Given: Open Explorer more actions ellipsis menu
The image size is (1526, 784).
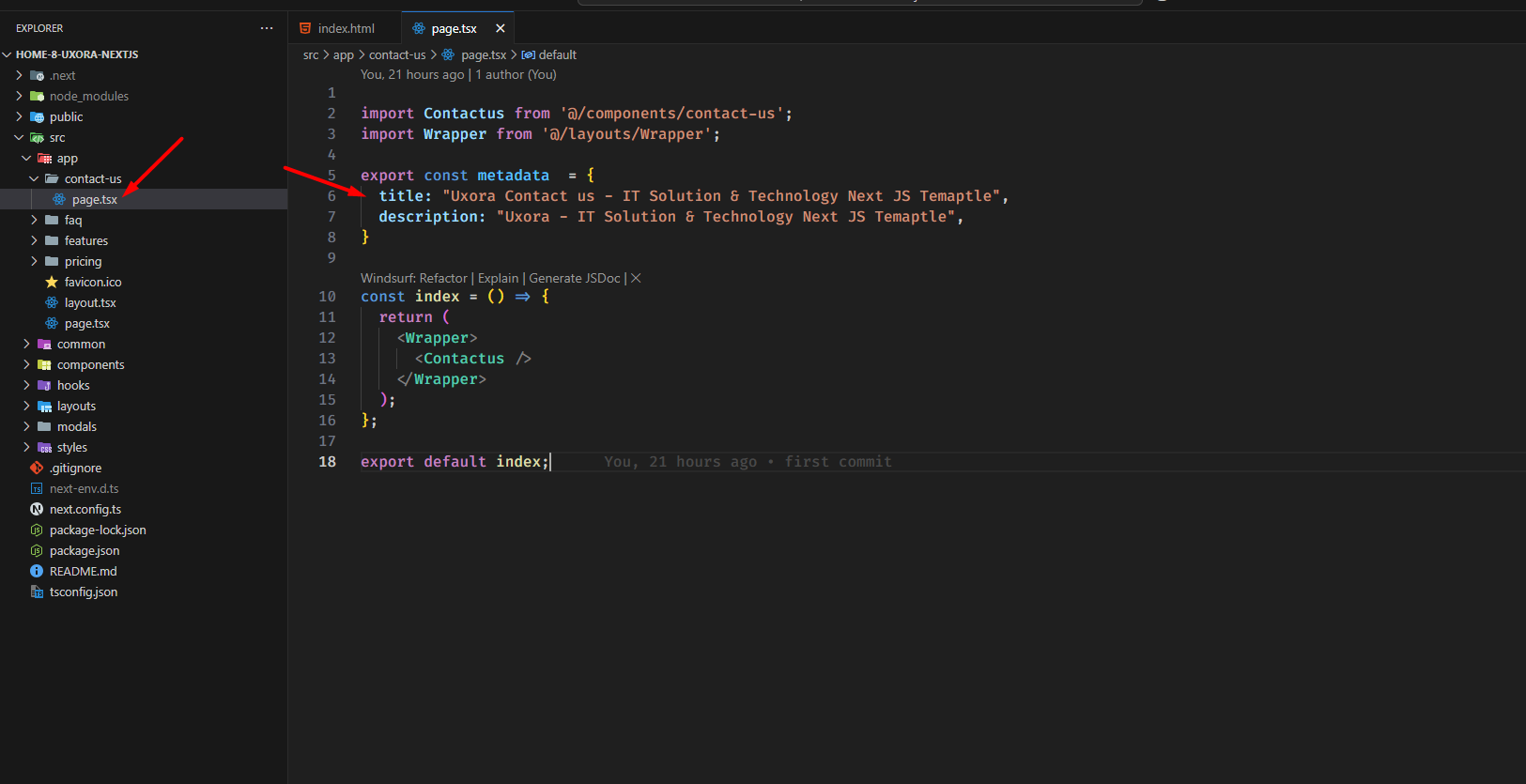Looking at the screenshot, I should (267, 28).
